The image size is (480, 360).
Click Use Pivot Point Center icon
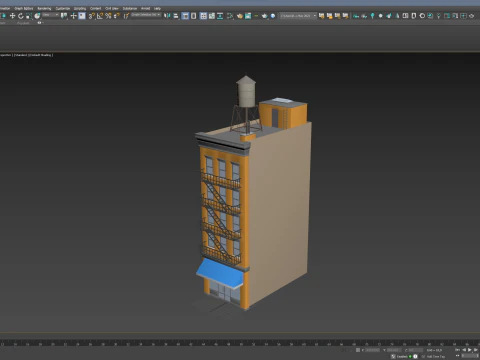[64, 16]
